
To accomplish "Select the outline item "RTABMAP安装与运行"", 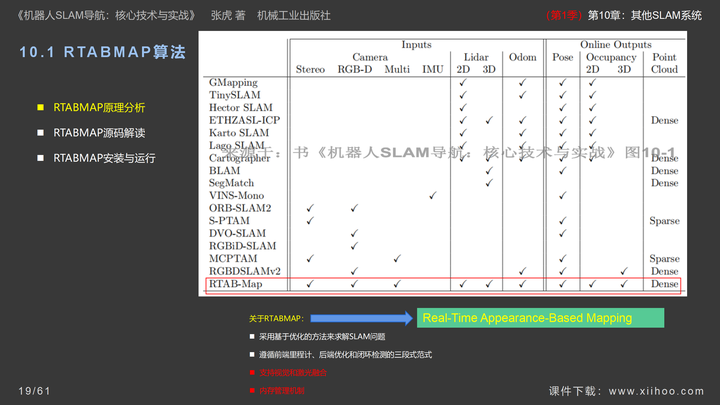I will click(104, 158).
